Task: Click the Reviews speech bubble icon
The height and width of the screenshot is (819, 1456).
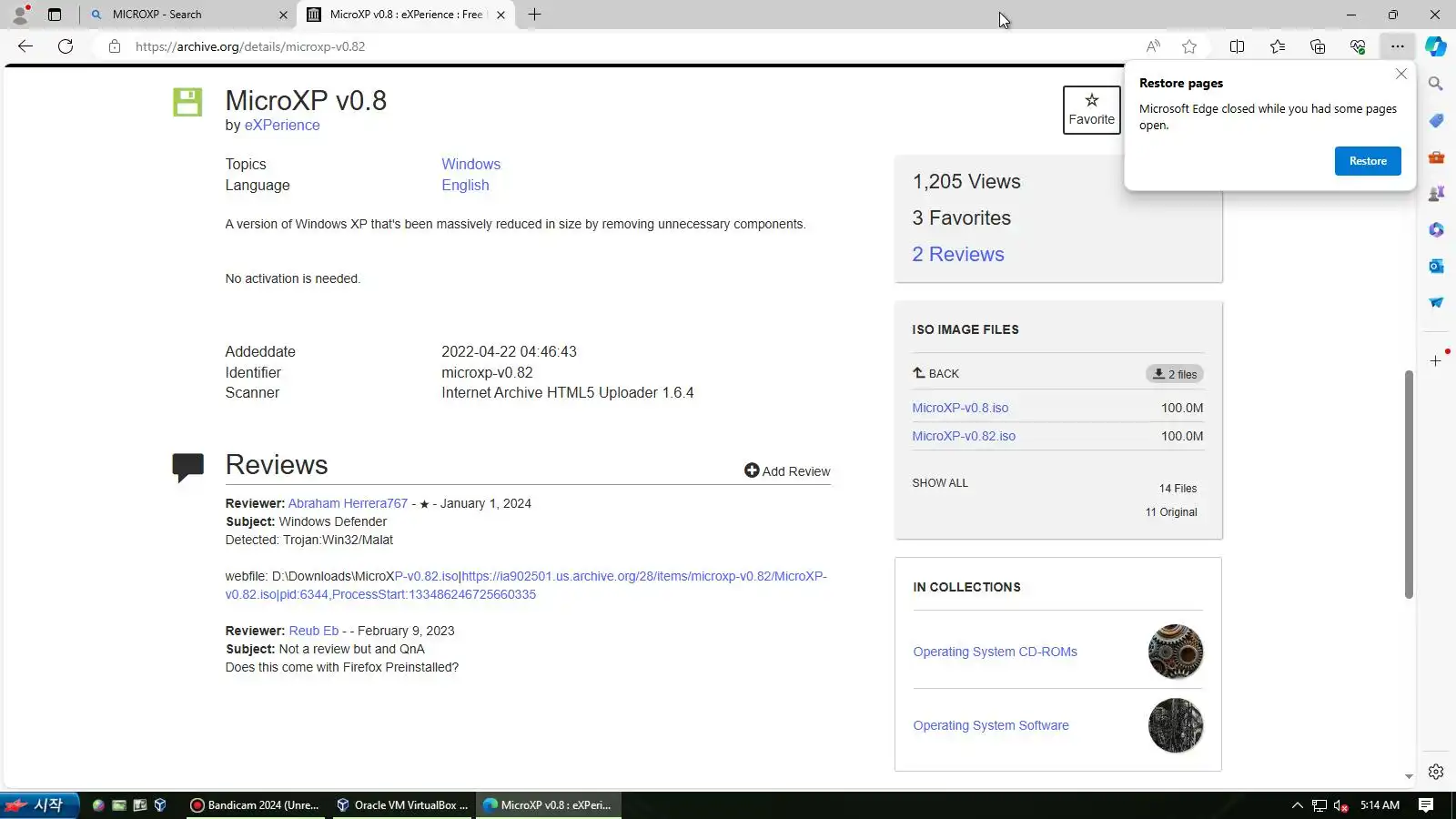Action: coord(187,467)
